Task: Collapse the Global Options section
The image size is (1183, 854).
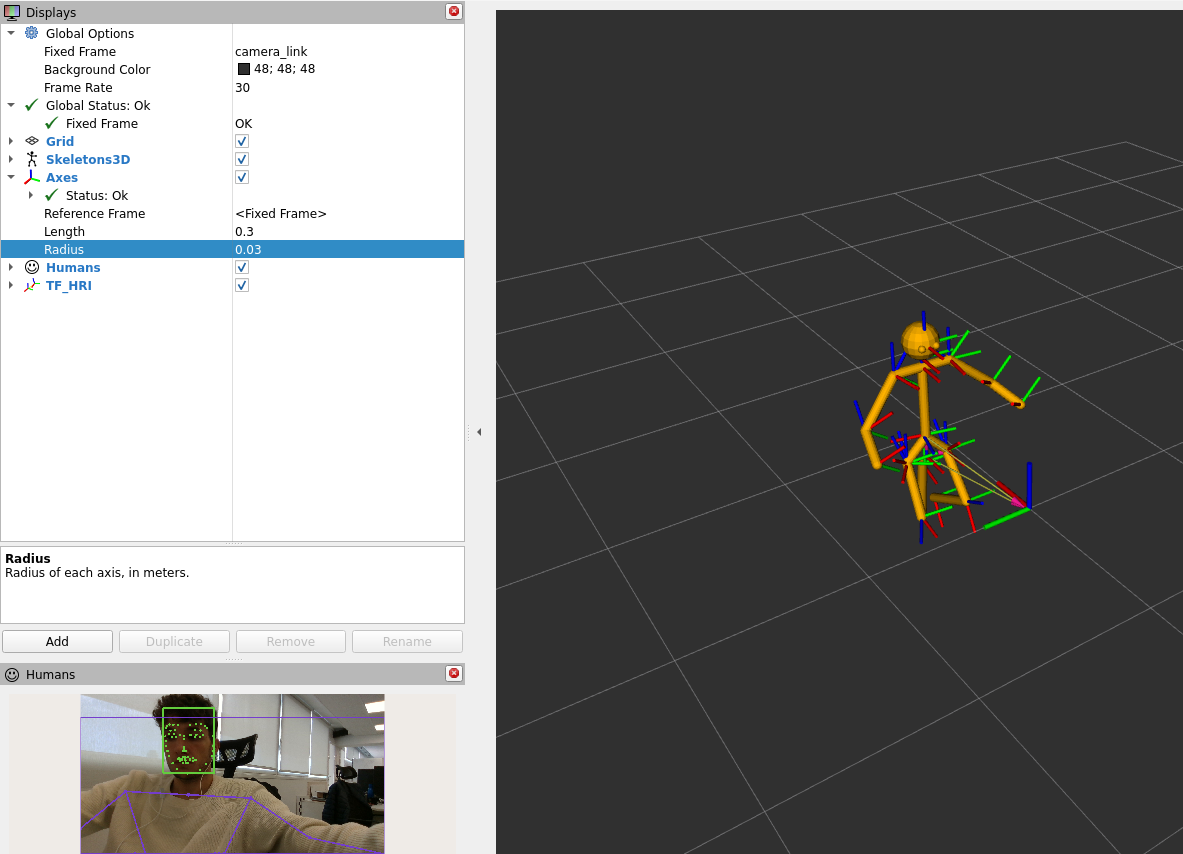Action: [x=11, y=33]
